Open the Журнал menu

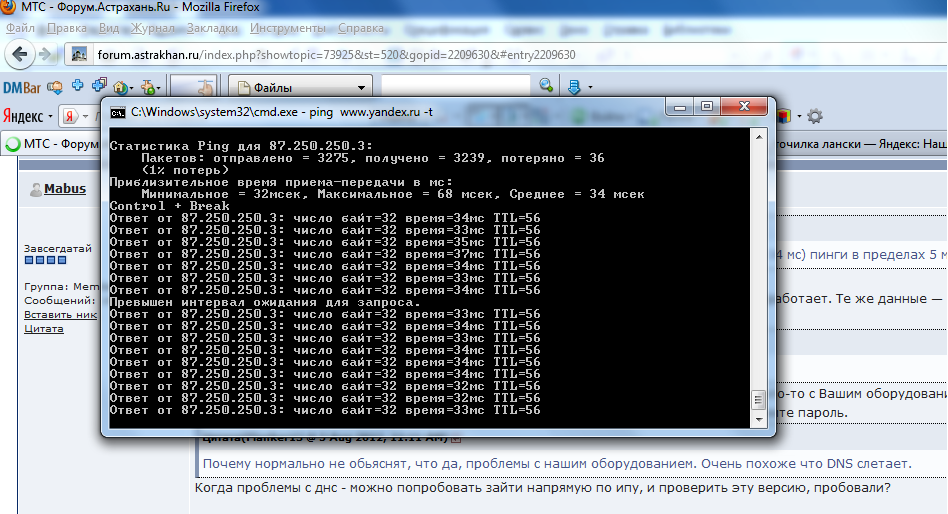(x=152, y=28)
